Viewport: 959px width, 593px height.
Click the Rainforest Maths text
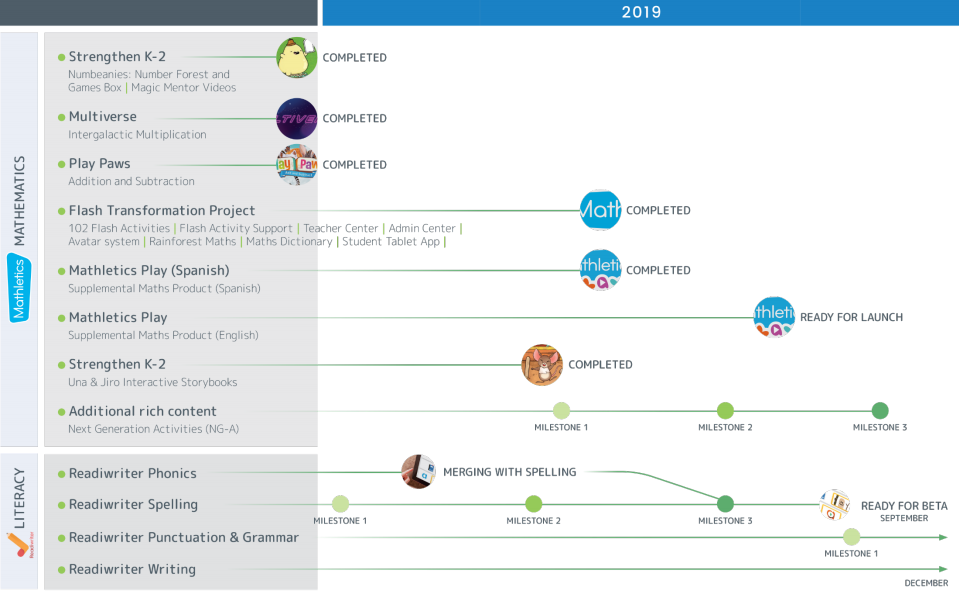[x=193, y=242]
